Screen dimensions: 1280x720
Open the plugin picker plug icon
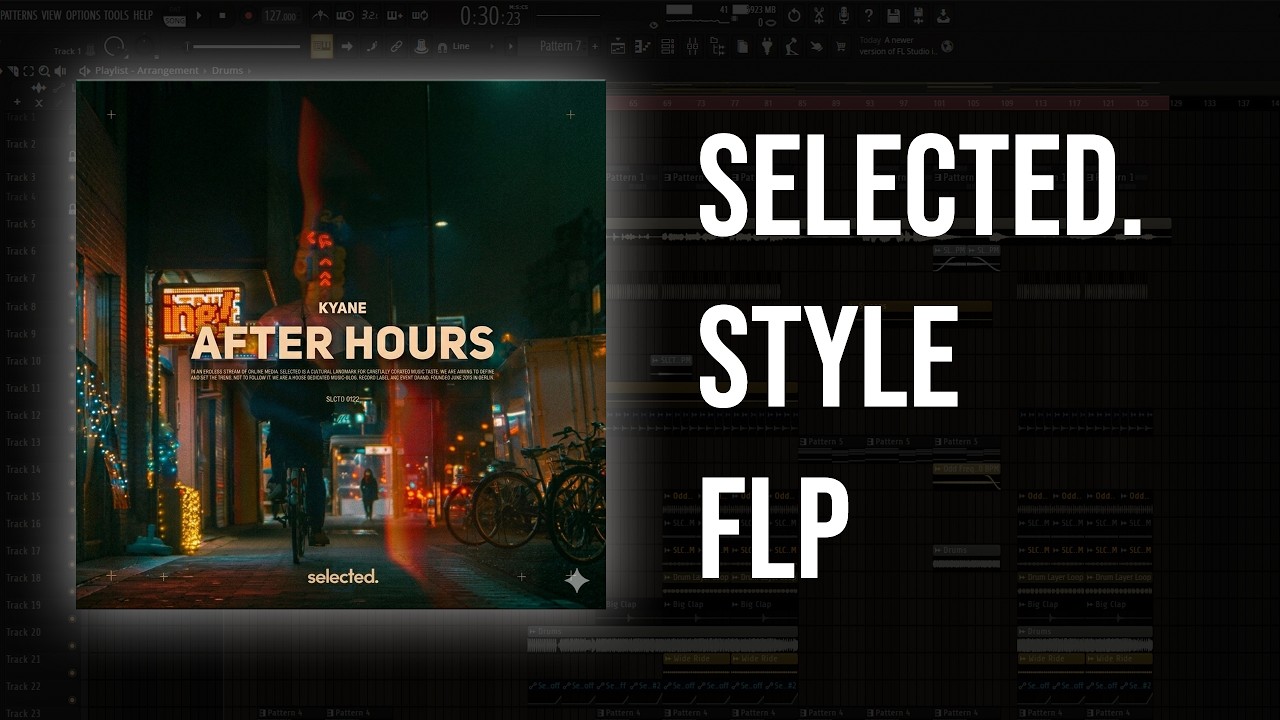[x=767, y=47]
